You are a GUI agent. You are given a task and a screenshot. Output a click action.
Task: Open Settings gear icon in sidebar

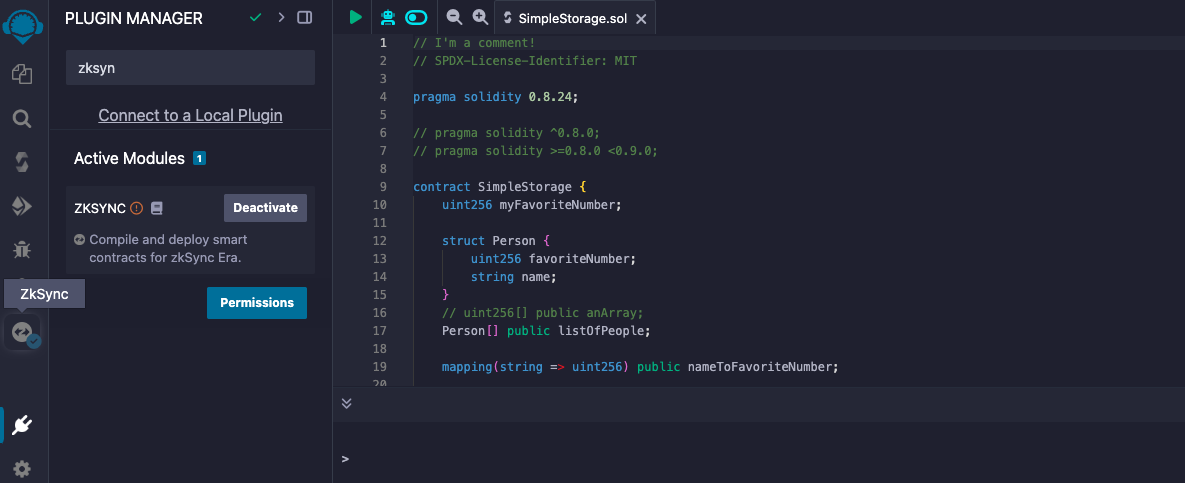pos(21,469)
